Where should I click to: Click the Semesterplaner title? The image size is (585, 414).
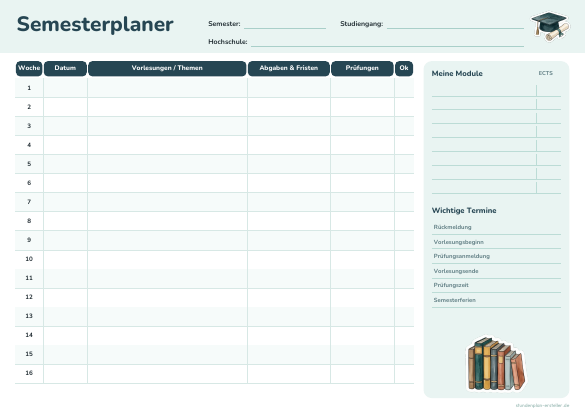(95, 24)
